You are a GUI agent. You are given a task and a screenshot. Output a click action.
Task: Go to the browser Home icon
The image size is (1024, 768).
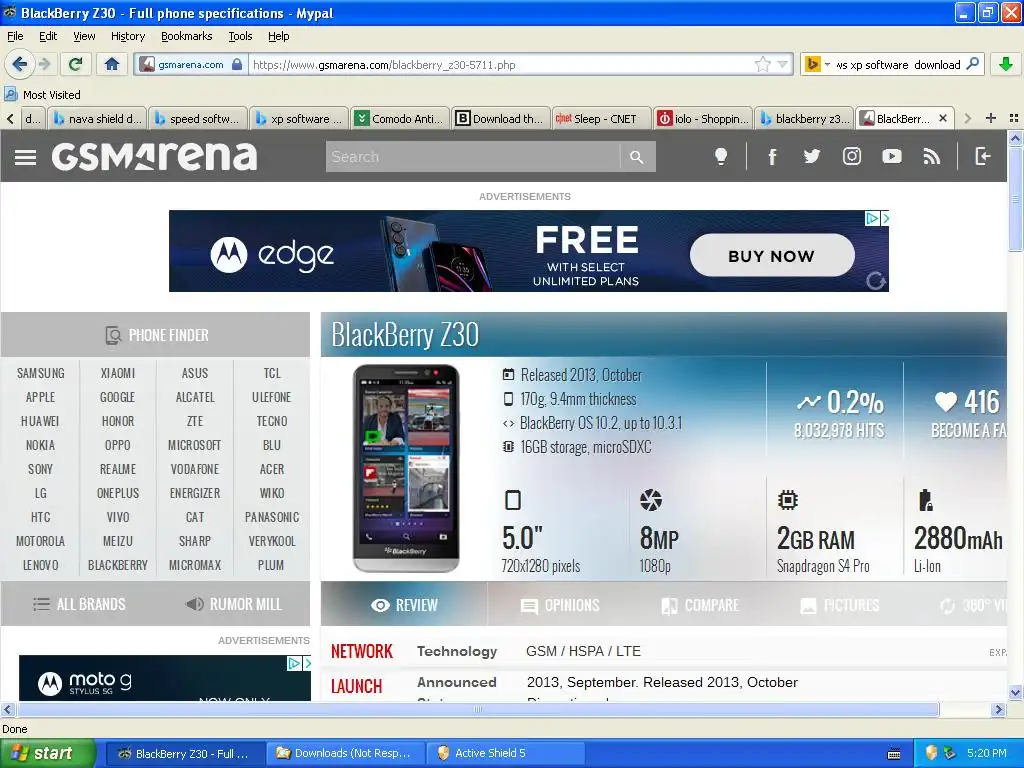tap(112, 64)
